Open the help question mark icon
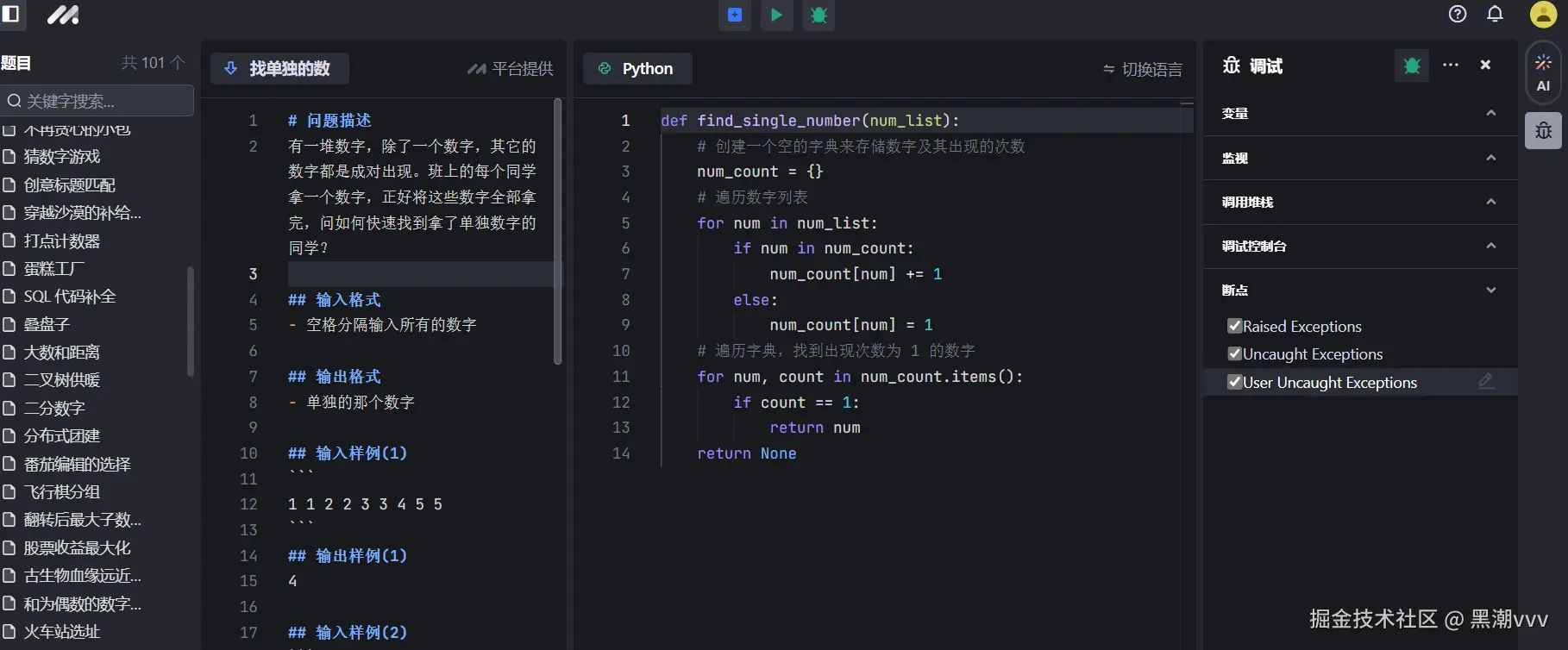This screenshot has width=1568, height=650. 1458,14
